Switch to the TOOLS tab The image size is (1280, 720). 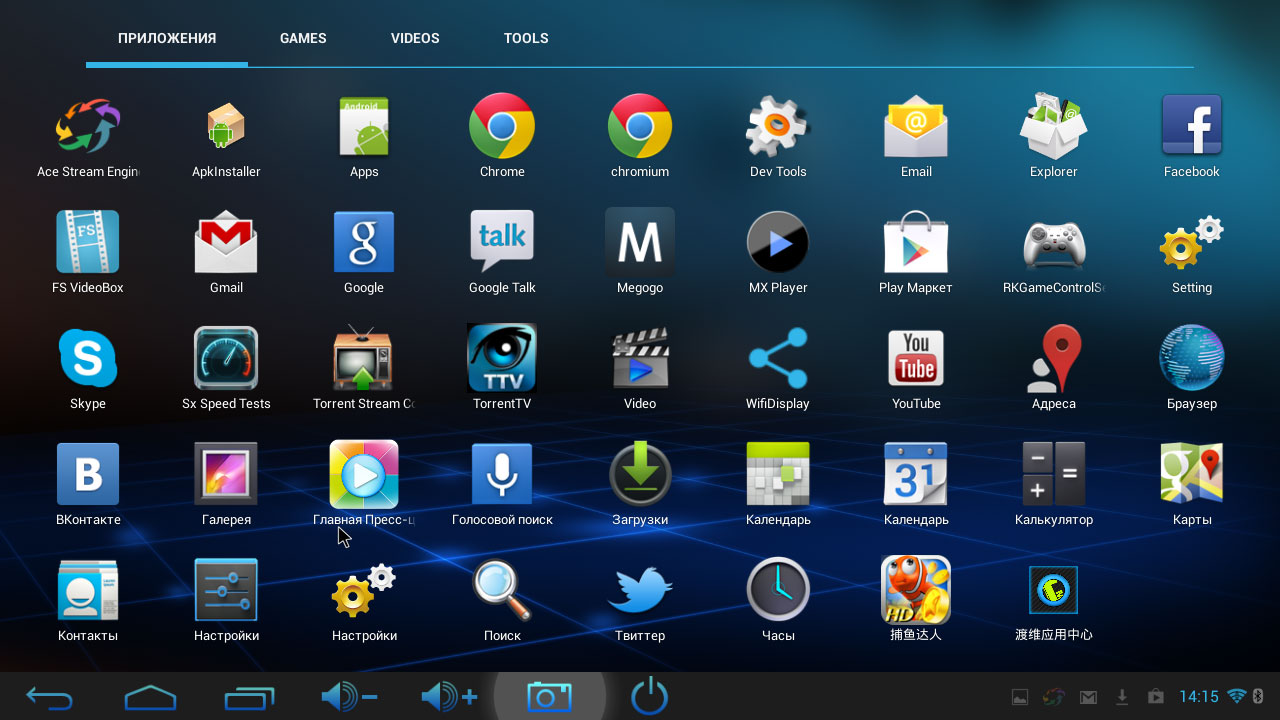pyautogui.click(x=526, y=38)
